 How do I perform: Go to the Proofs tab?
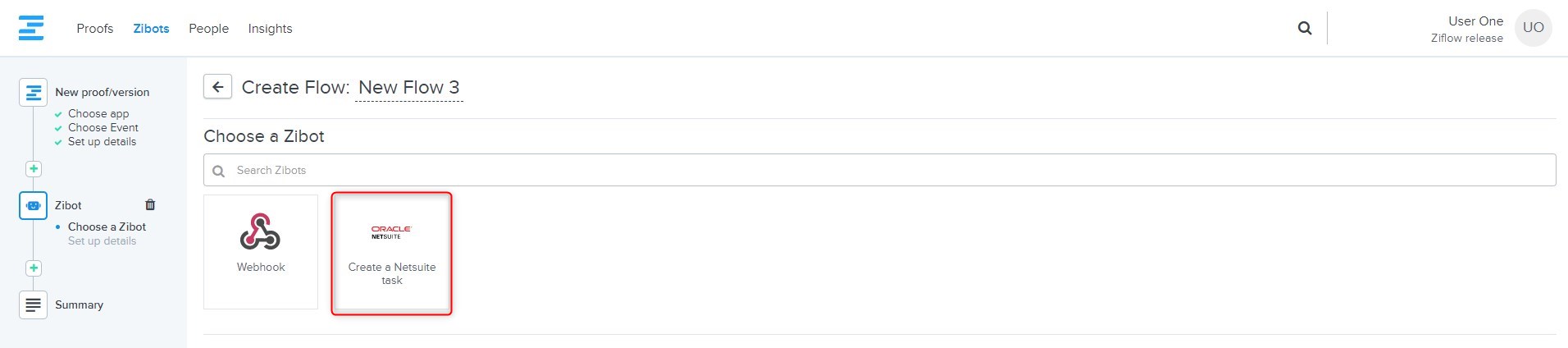tap(95, 28)
